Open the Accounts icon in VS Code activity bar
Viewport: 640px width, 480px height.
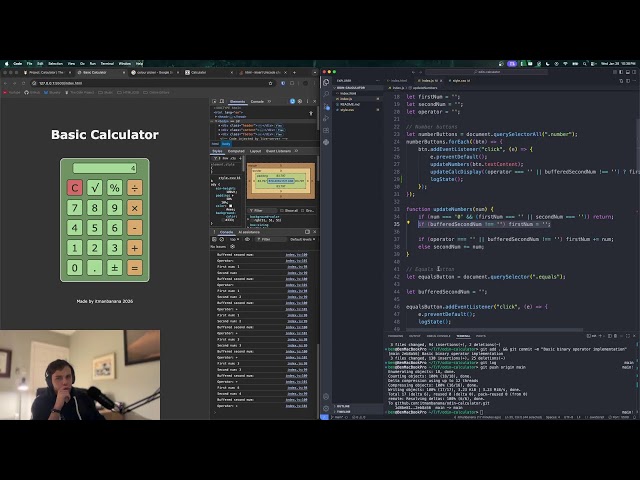[x=326, y=397]
